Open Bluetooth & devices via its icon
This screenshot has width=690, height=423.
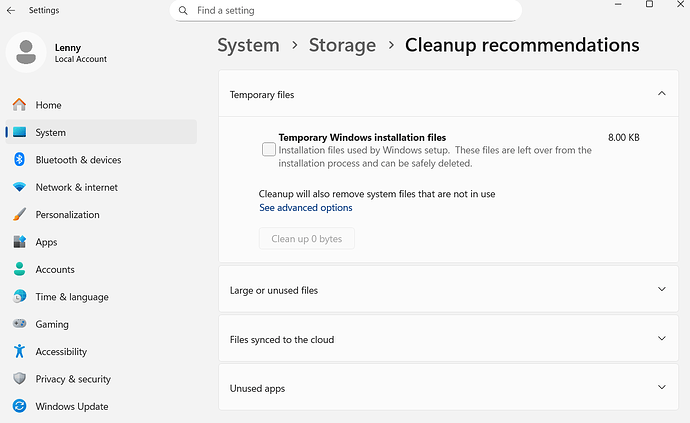19,160
